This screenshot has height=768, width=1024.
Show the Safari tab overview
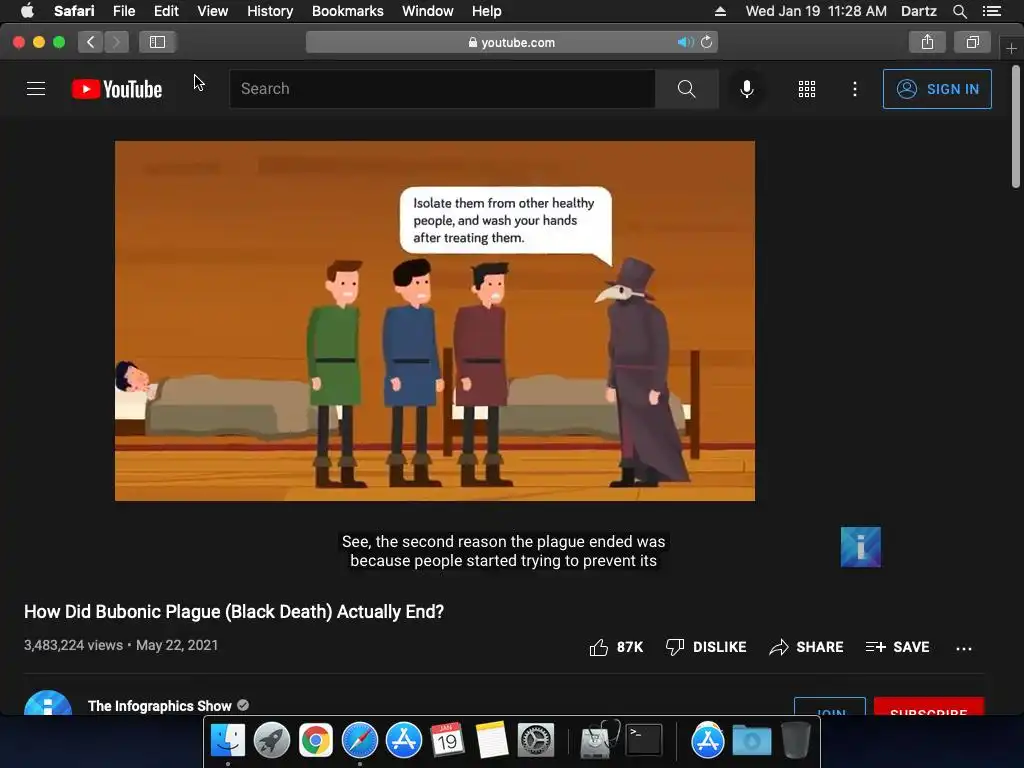tap(972, 42)
